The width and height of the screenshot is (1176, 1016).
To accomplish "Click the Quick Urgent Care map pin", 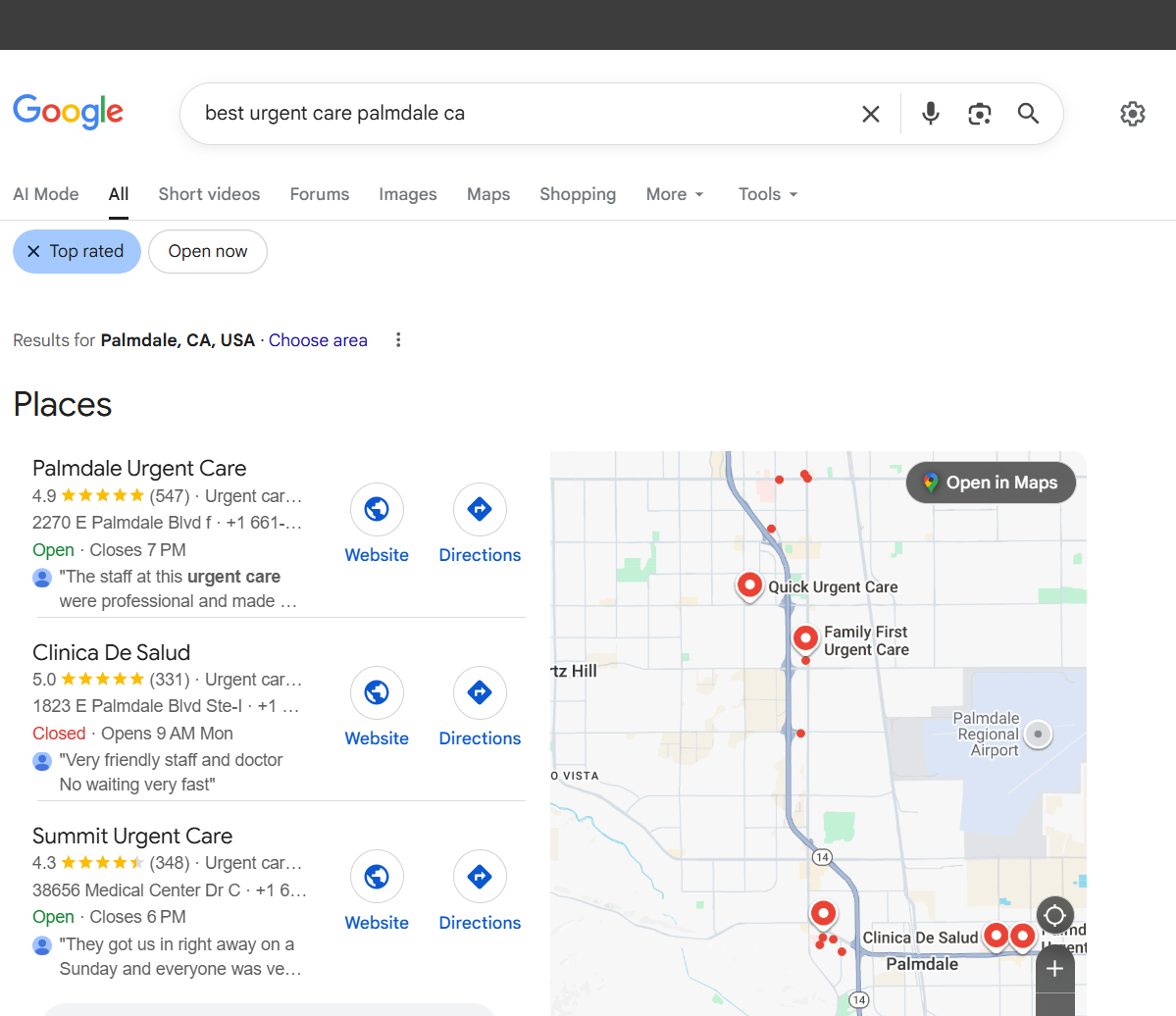I will (x=749, y=586).
